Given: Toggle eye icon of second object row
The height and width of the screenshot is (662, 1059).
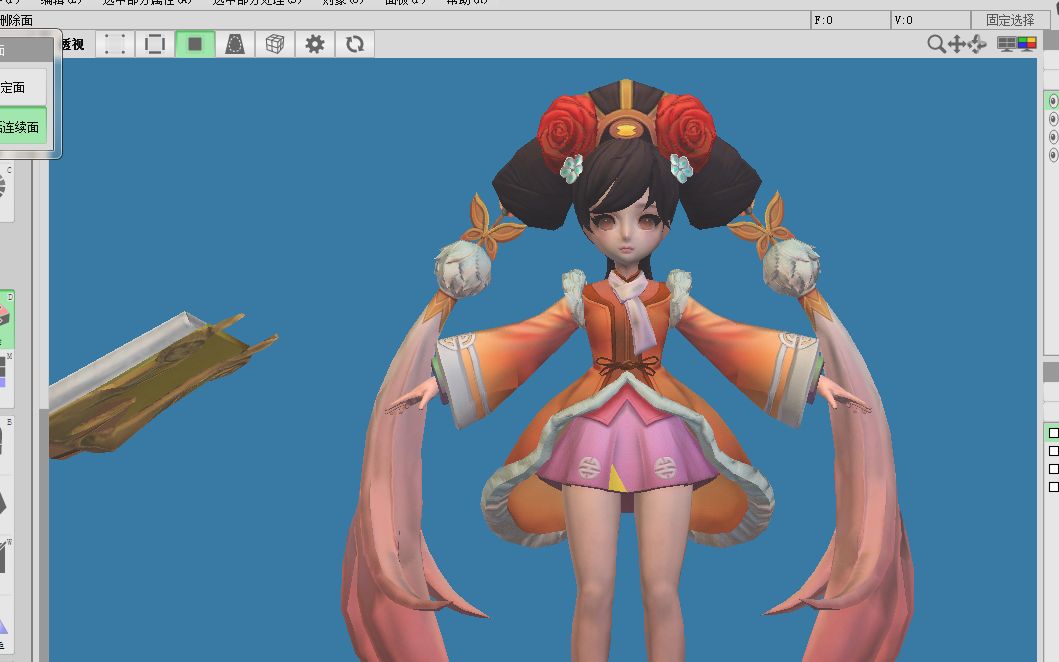Looking at the screenshot, I should (1053, 119).
